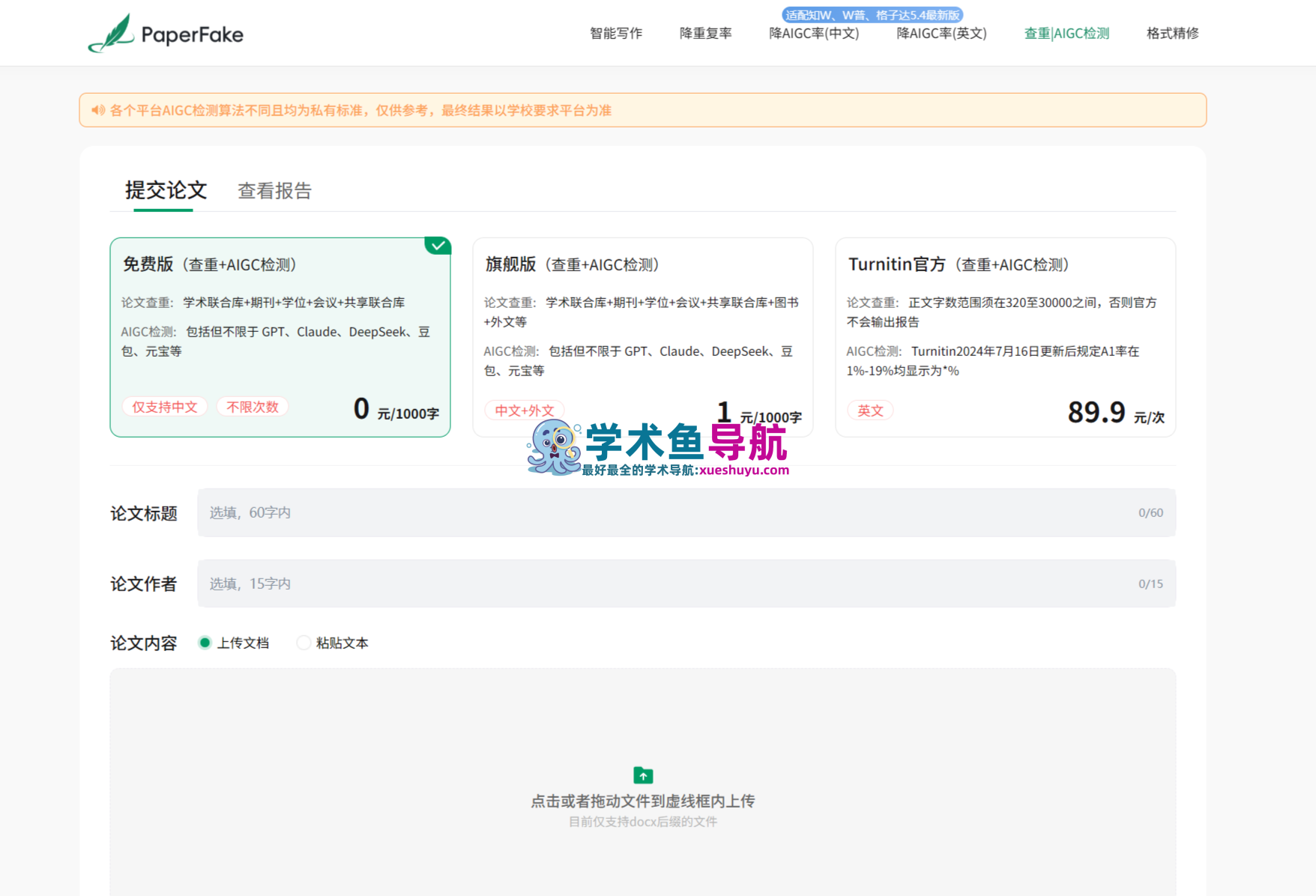
Task: Click the 中文+外文 tag
Action: [525, 411]
